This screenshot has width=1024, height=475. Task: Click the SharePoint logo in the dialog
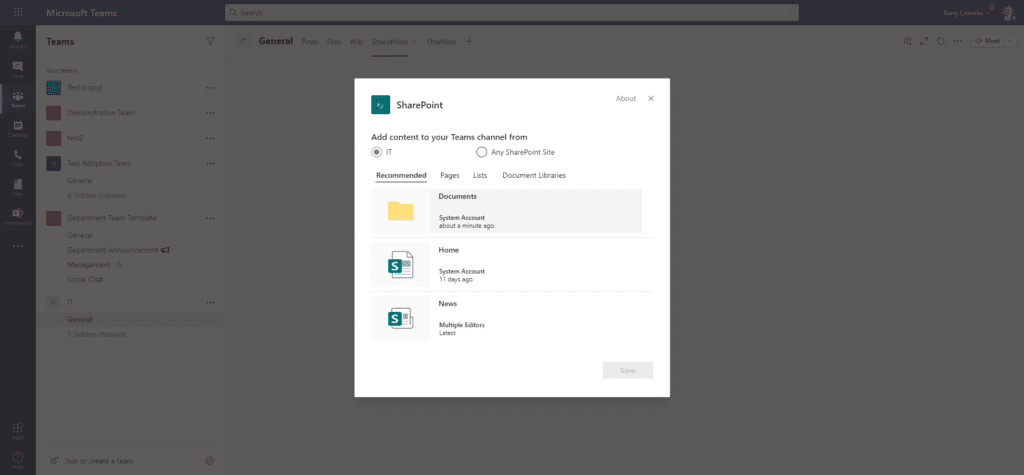[x=381, y=105]
